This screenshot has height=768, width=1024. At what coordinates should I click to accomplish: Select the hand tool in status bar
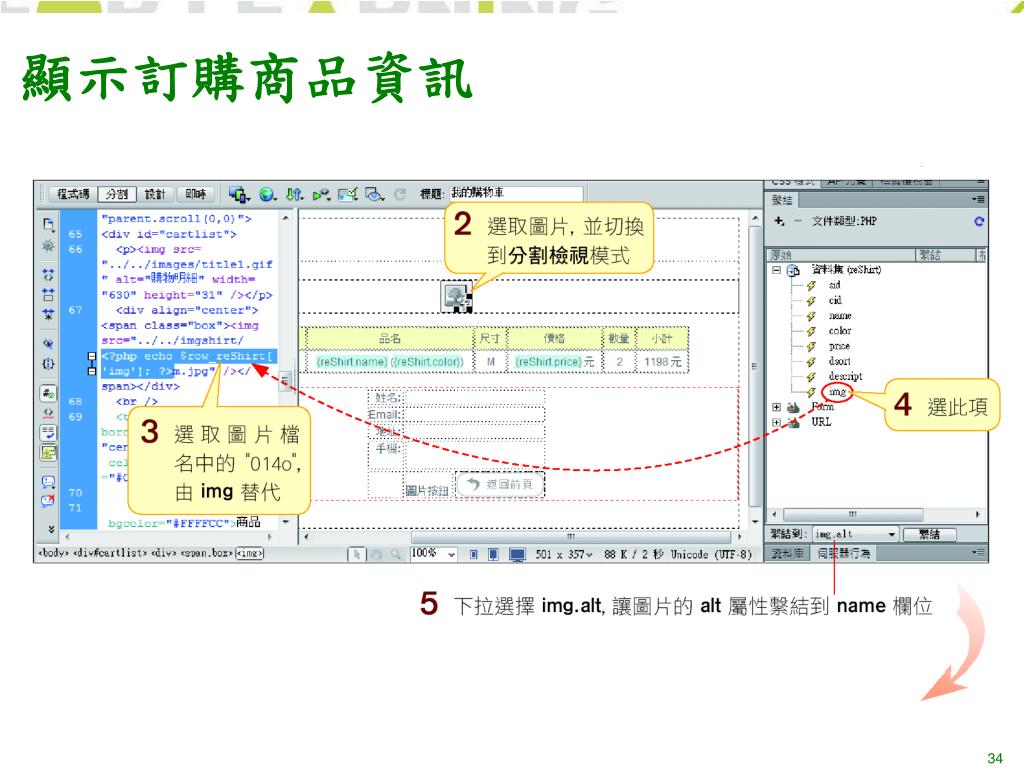click(x=376, y=554)
